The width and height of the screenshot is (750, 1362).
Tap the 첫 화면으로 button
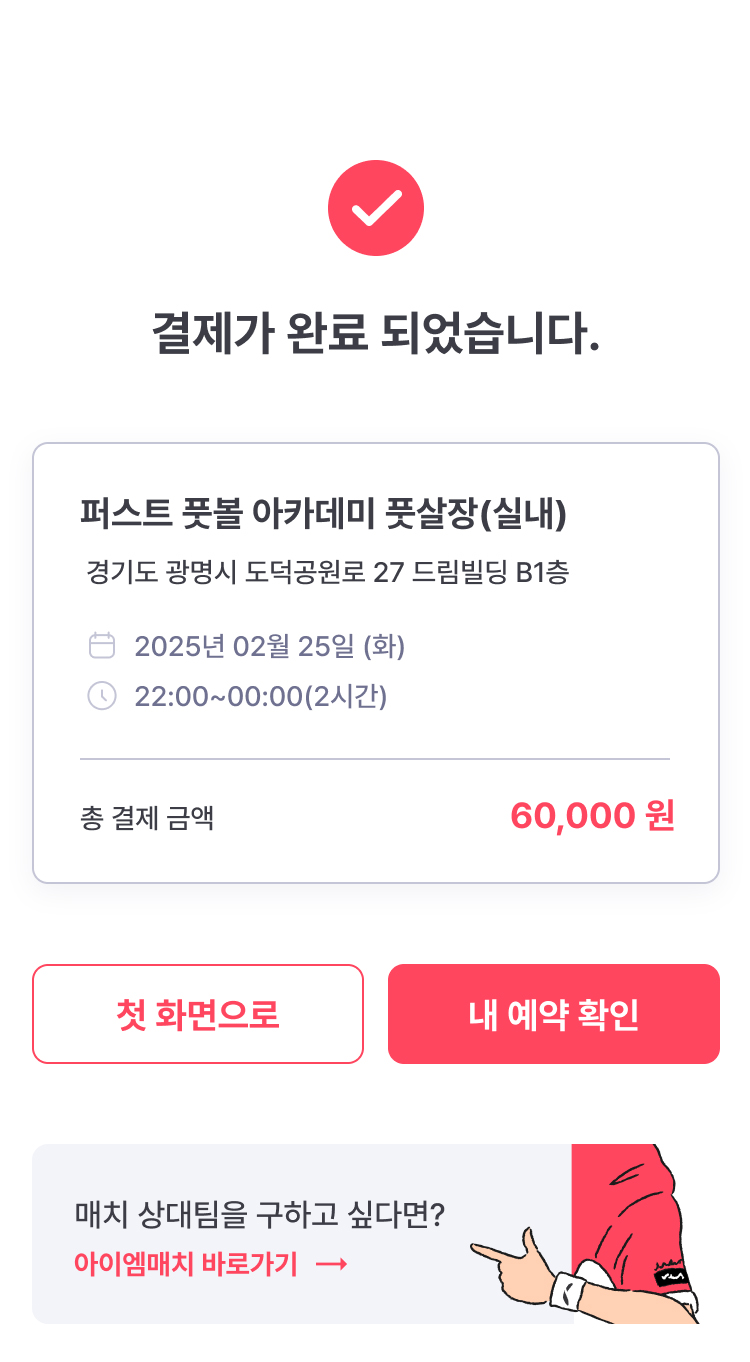click(x=198, y=1014)
